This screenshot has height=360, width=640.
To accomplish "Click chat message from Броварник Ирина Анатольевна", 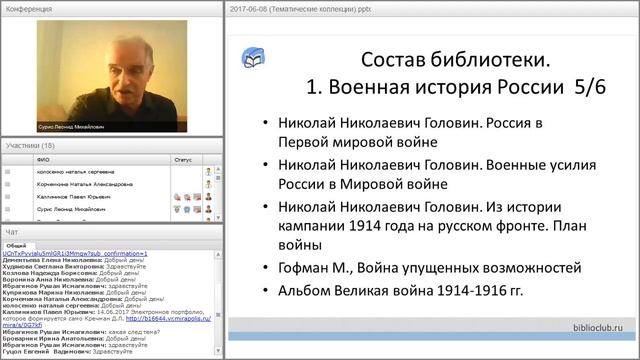I will click(x=74, y=338).
